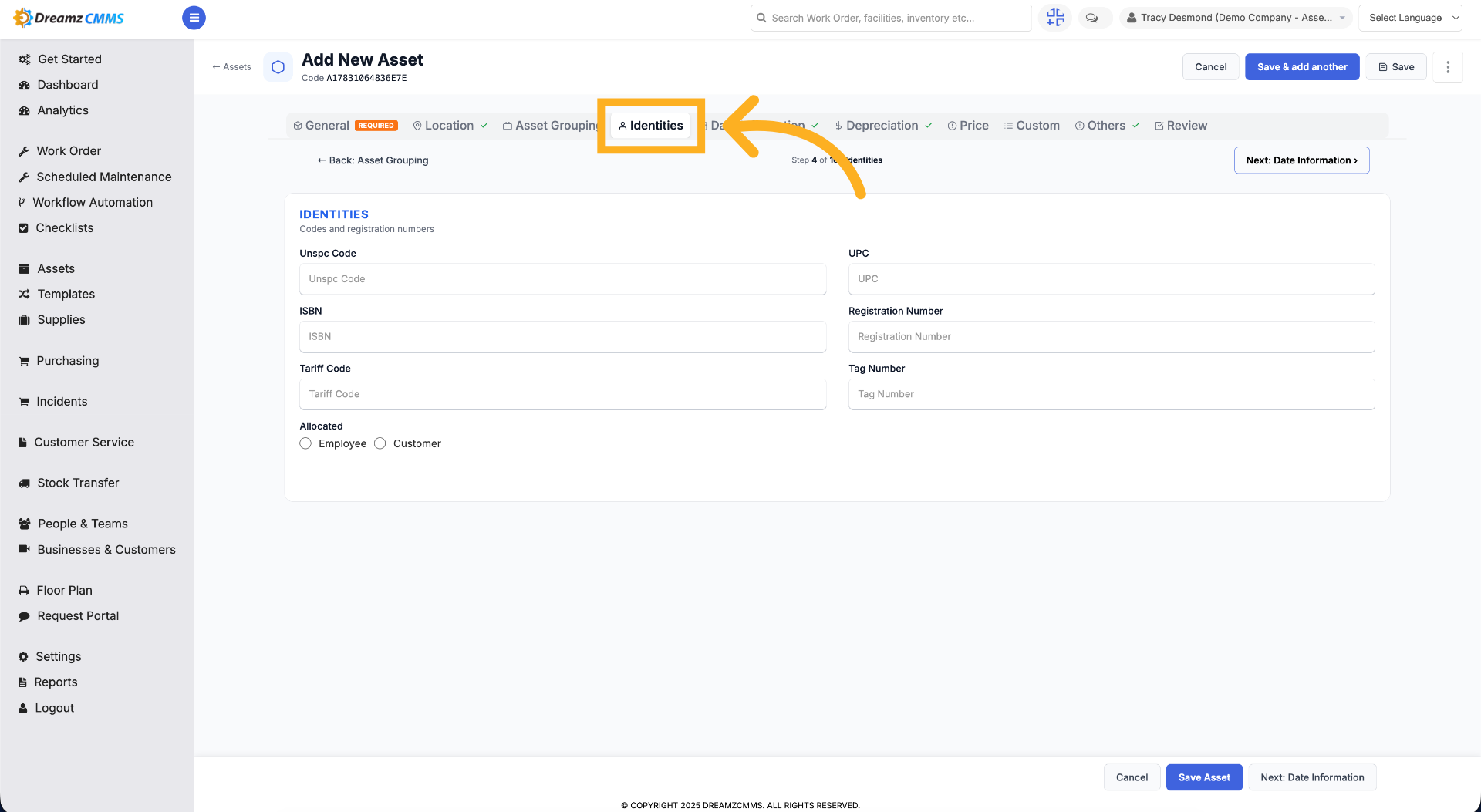Open Settings in sidebar
Screen dimensions: 1481x812
tap(49, 657)
